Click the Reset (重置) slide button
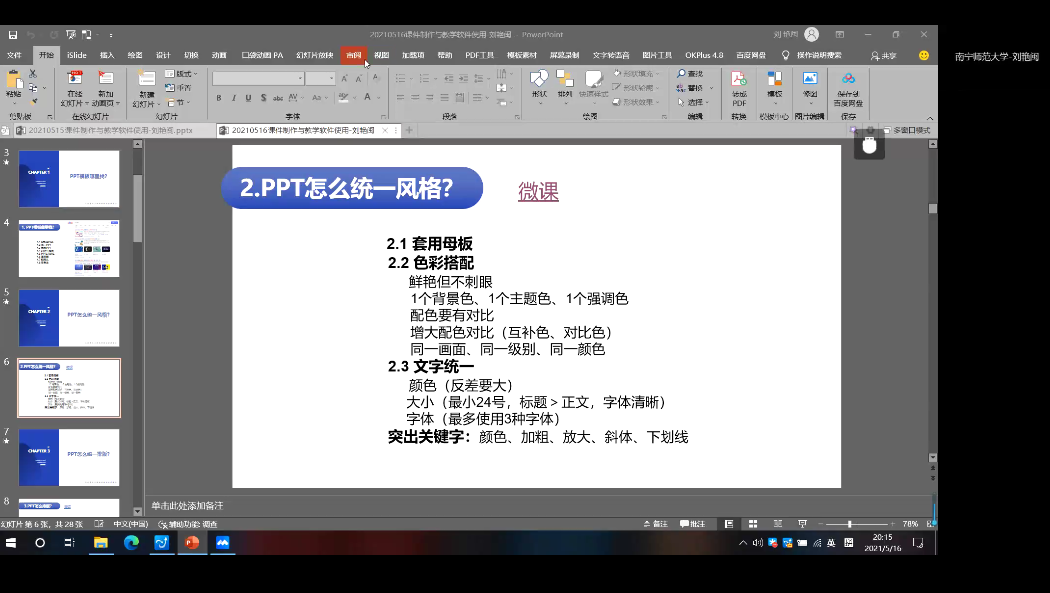Image resolution: width=1050 pixels, height=593 pixels. pyautogui.click(x=179, y=88)
